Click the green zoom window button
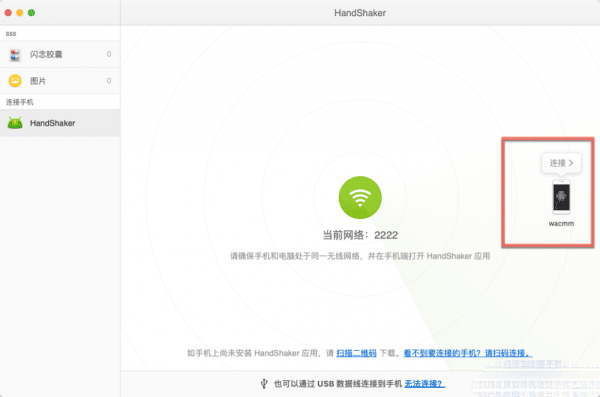The image size is (600, 397). click(31, 13)
